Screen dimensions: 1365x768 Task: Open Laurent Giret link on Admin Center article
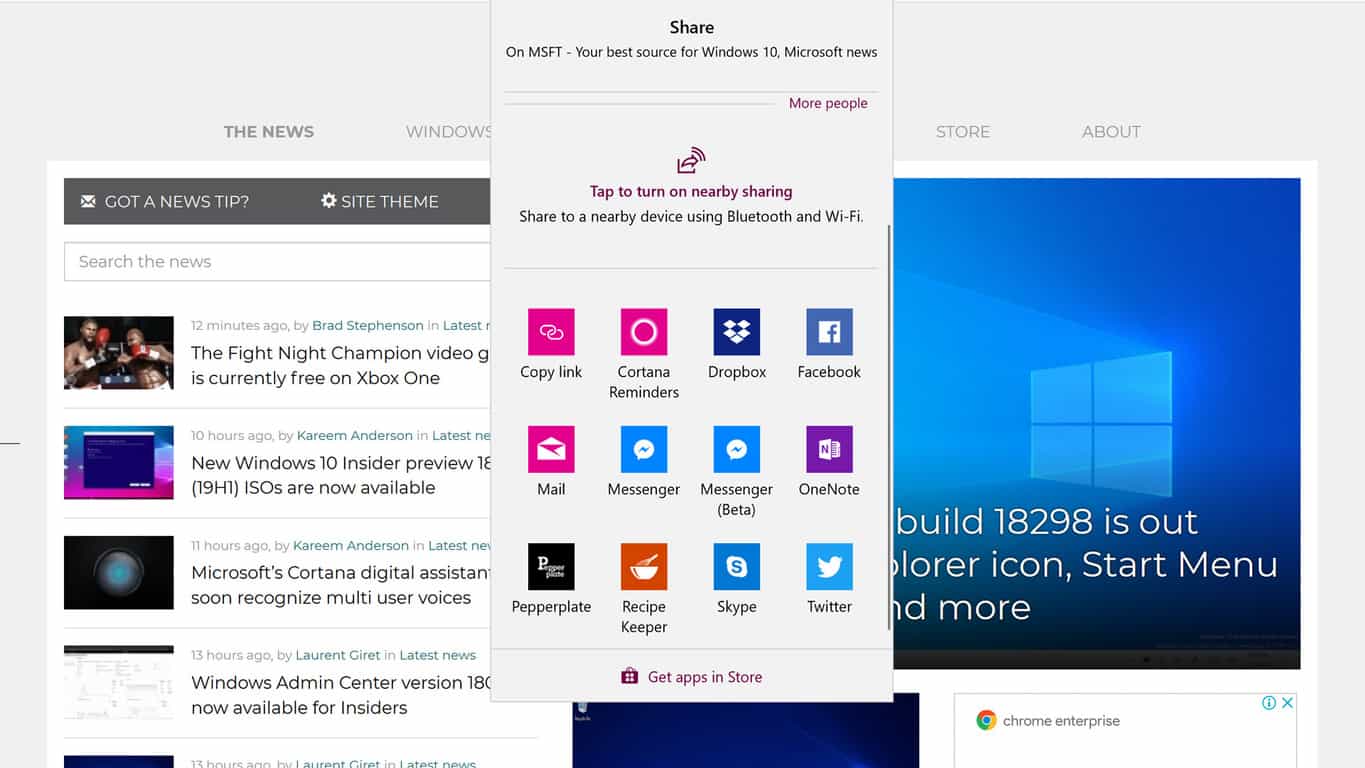(x=338, y=655)
